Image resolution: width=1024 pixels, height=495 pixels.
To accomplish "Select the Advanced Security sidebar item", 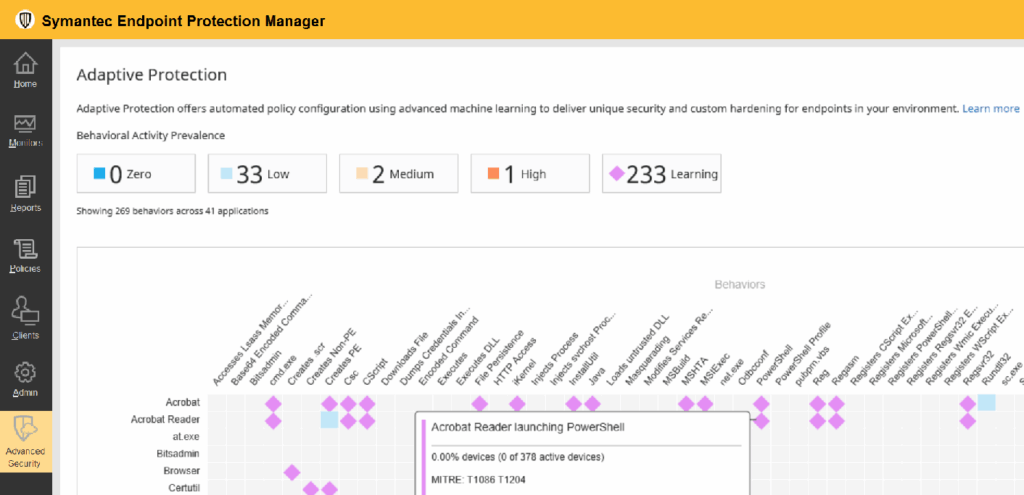I will coord(25,442).
